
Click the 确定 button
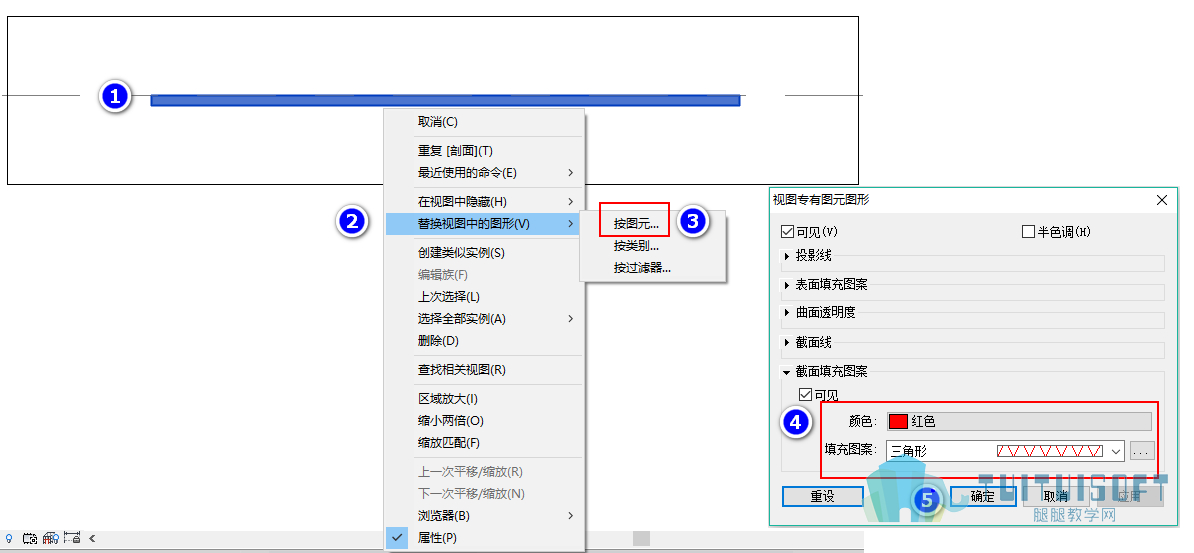click(x=982, y=497)
